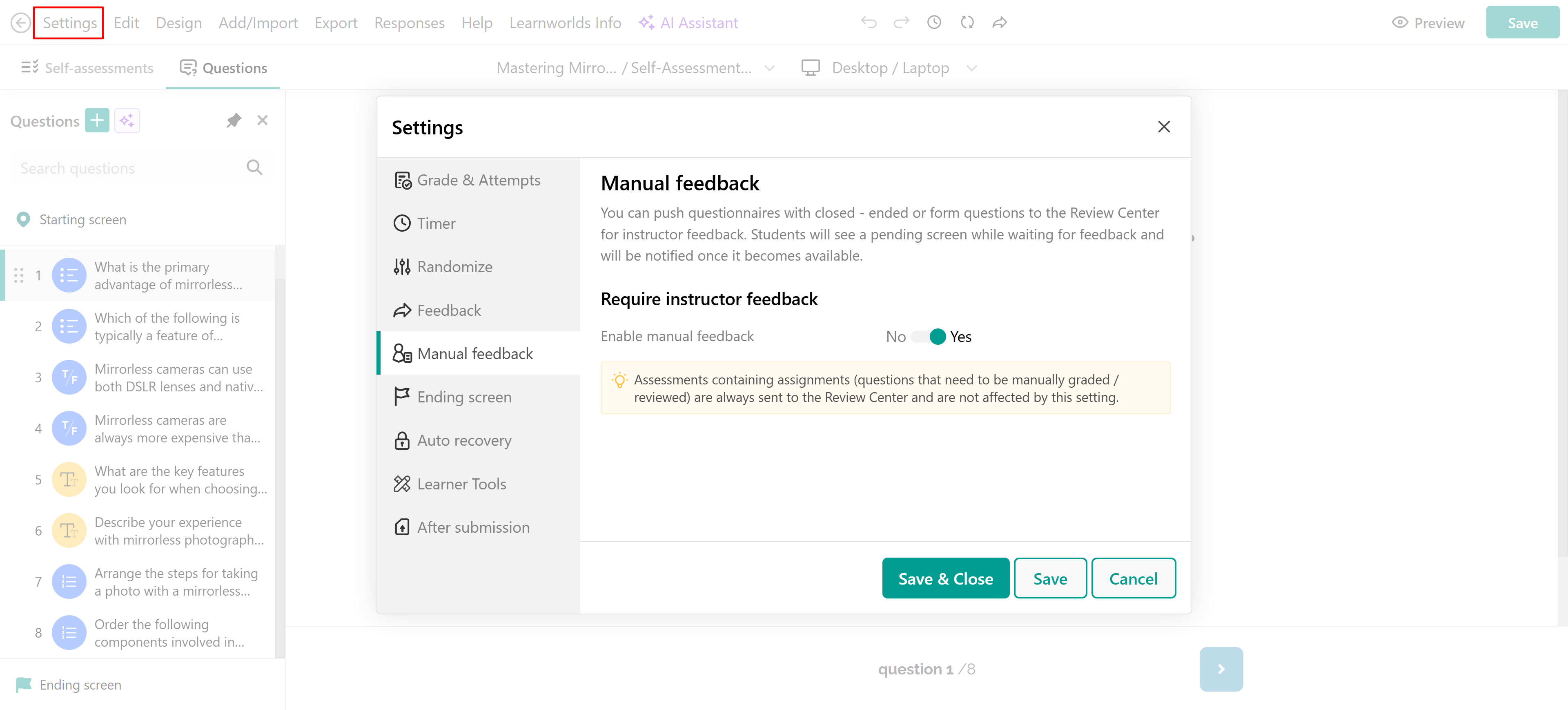This screenshot has height=710, width=1568.
Task: Toggle Enable manual feedback switch
Action: pyautogui.click(x=928, y=337)
